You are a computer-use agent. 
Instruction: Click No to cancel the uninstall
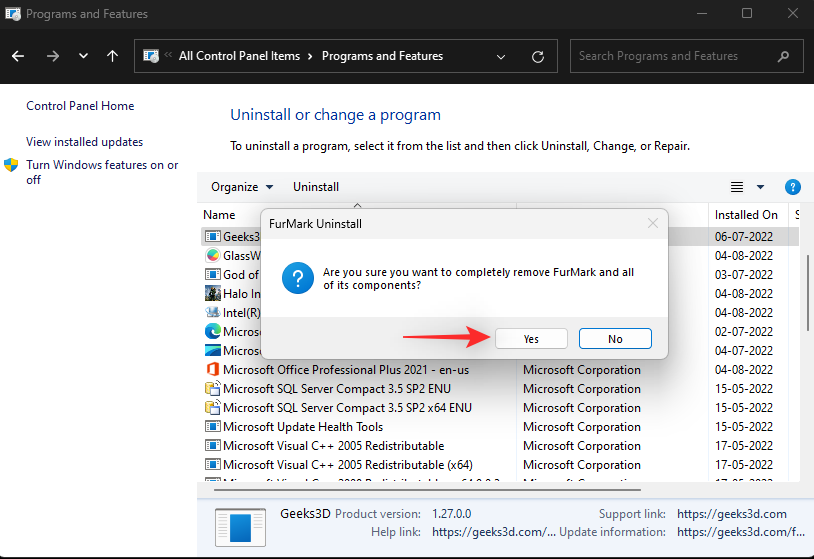click(615, 339)
